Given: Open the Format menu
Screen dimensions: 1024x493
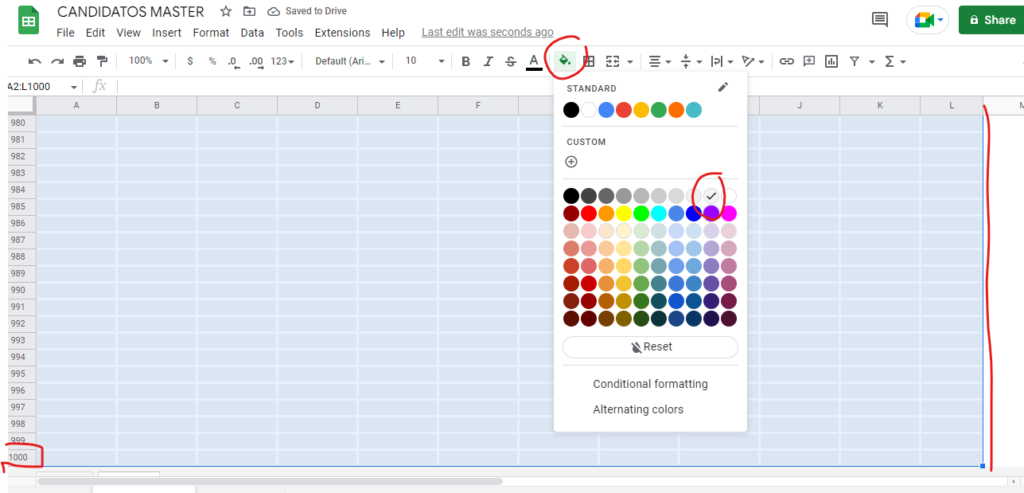Looking at the screenshot, I should (211, 33).
